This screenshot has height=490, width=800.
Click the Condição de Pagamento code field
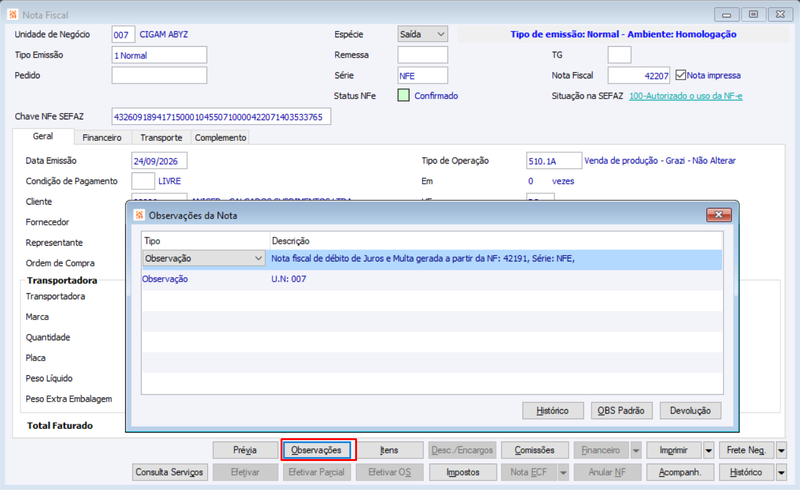143,181
